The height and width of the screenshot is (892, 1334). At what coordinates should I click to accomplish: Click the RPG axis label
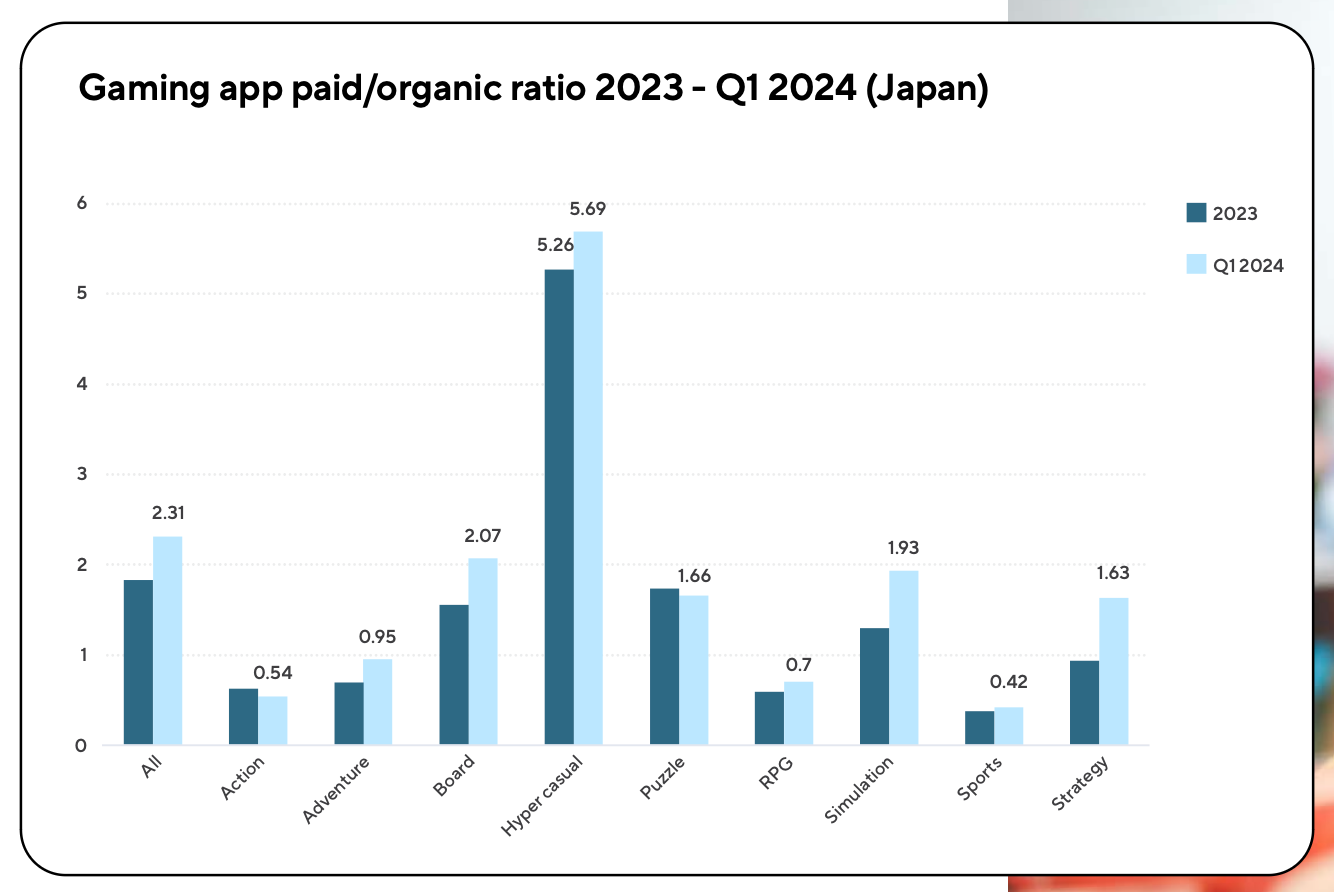pyautogui.click(x=773, y=775)
